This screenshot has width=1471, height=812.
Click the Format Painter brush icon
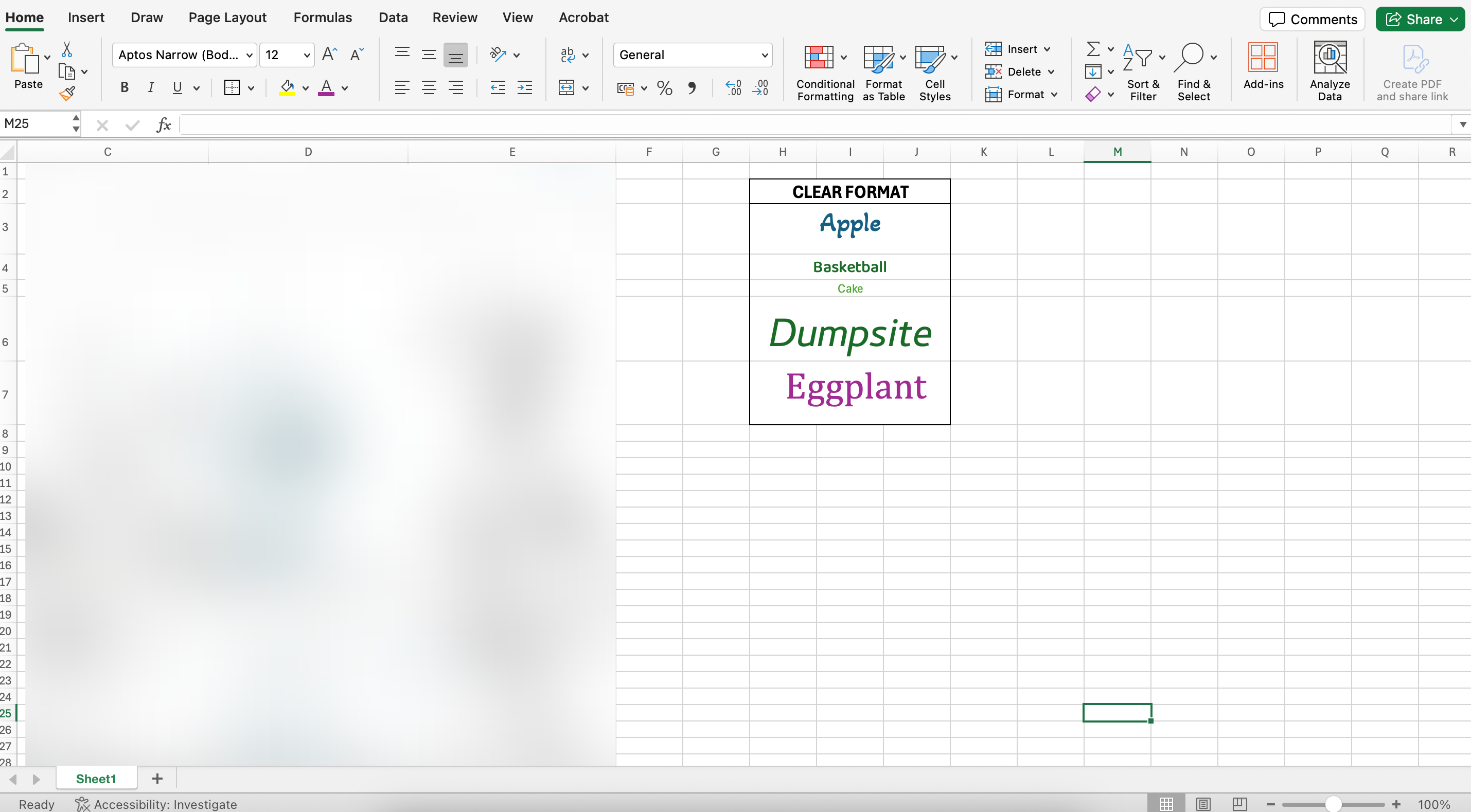67,93
